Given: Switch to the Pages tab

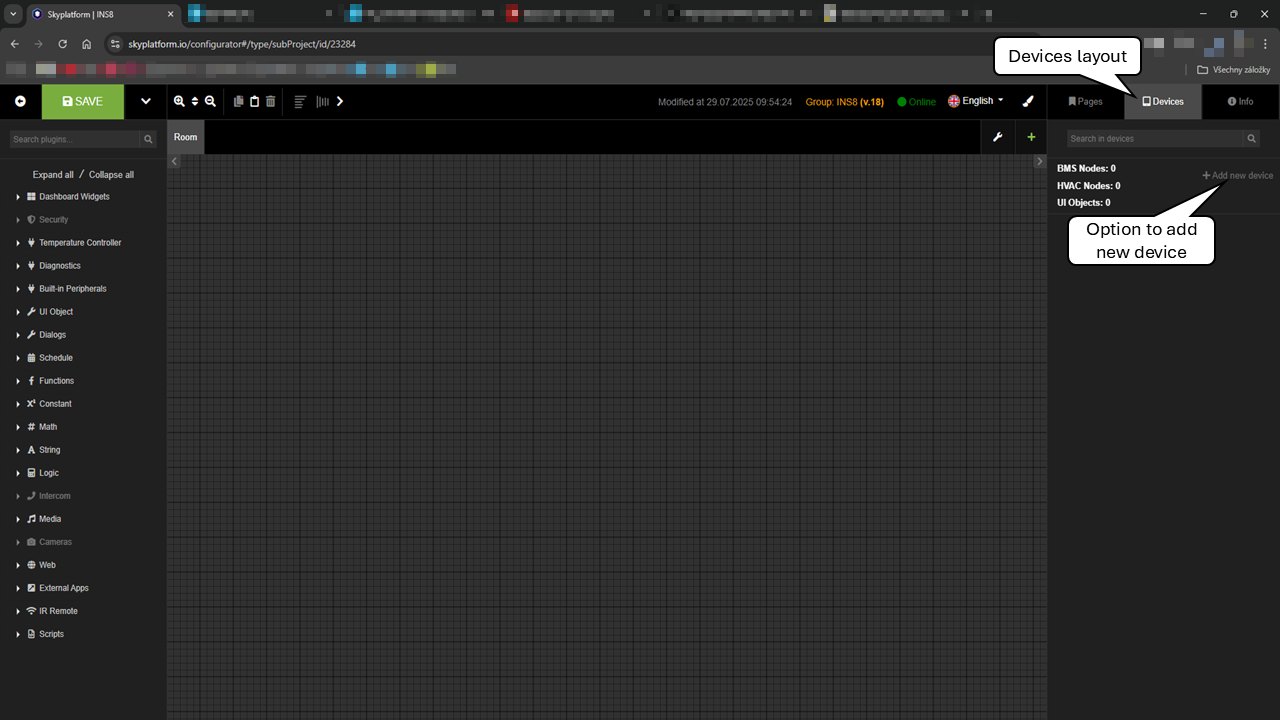Looking at the screenshot, I should click(x=1085, y=102).
